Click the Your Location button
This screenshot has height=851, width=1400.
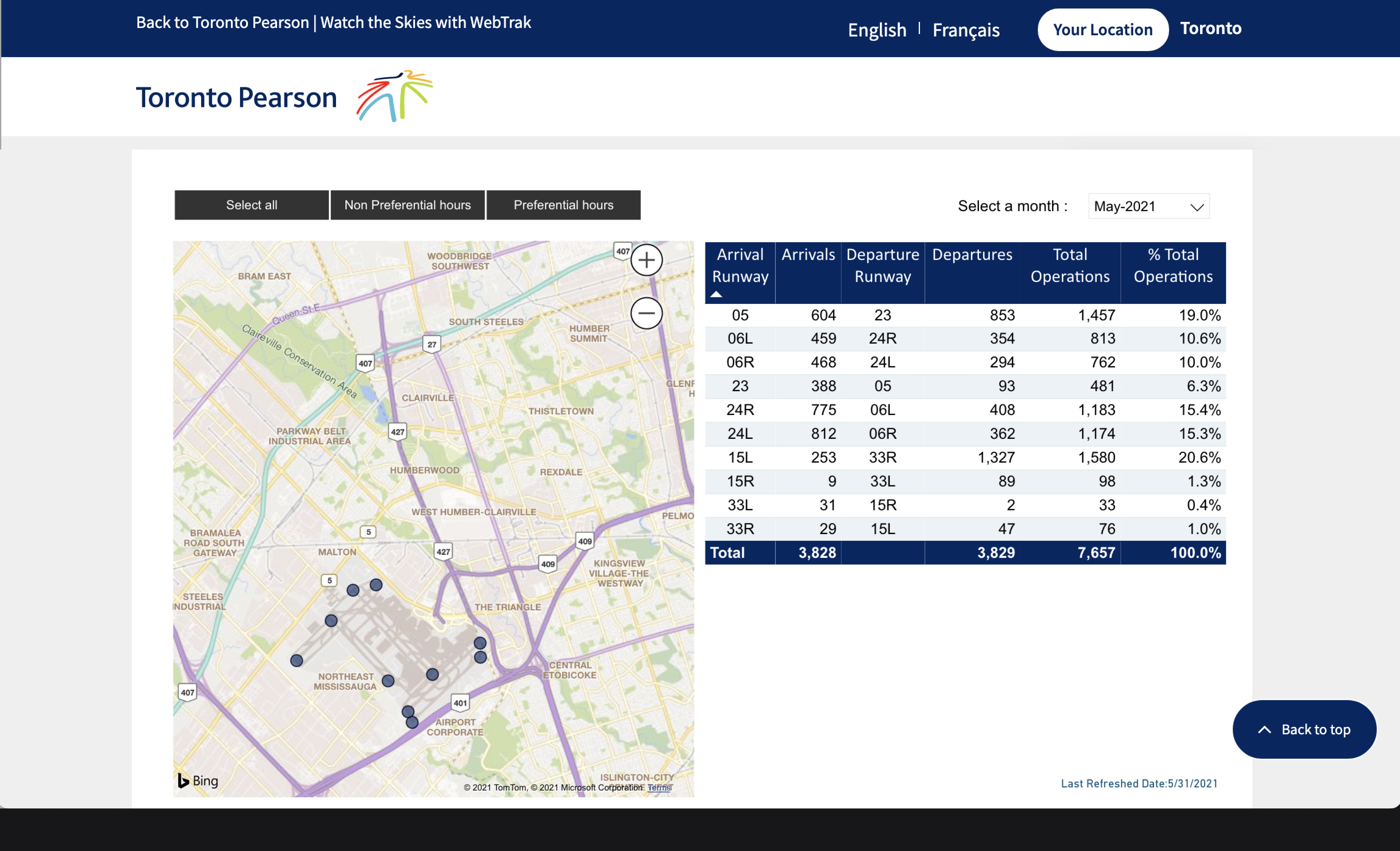tap(1102, 29)
